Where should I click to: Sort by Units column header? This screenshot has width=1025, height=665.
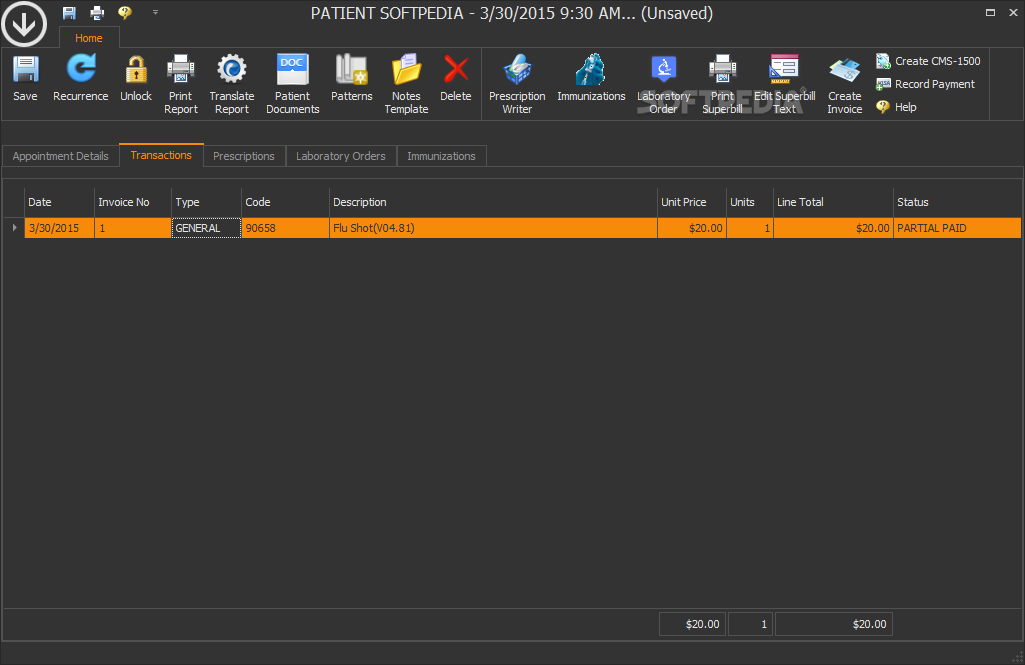point(750,202)
